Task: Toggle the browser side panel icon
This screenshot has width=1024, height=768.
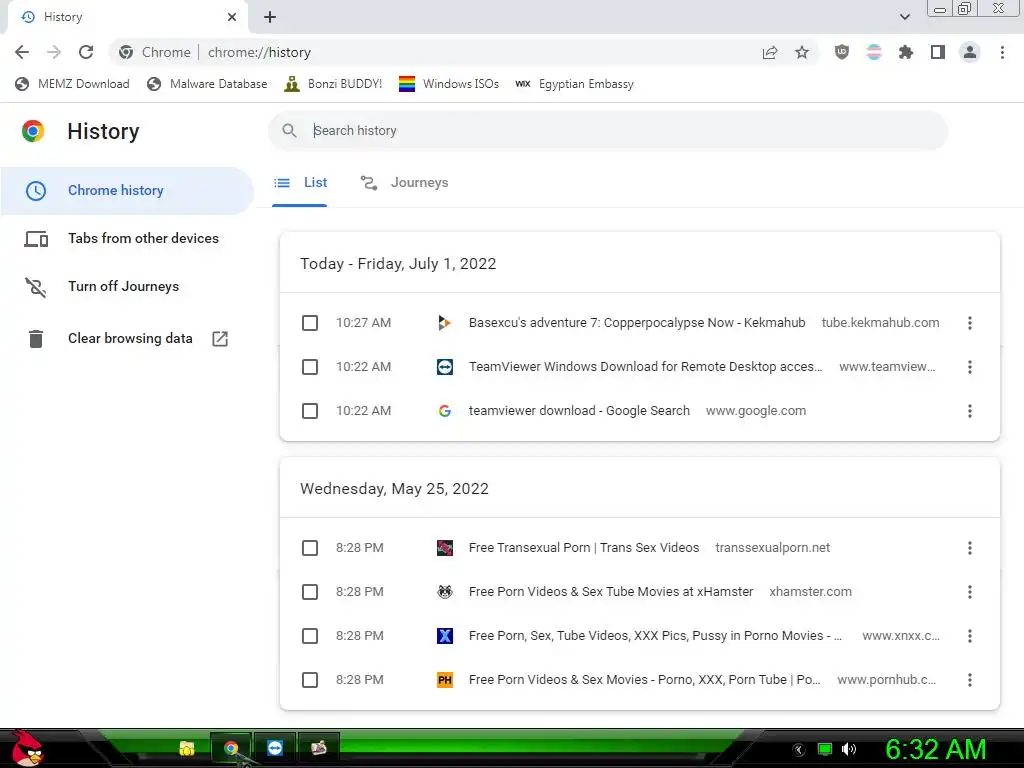Action: coord(938,52)
